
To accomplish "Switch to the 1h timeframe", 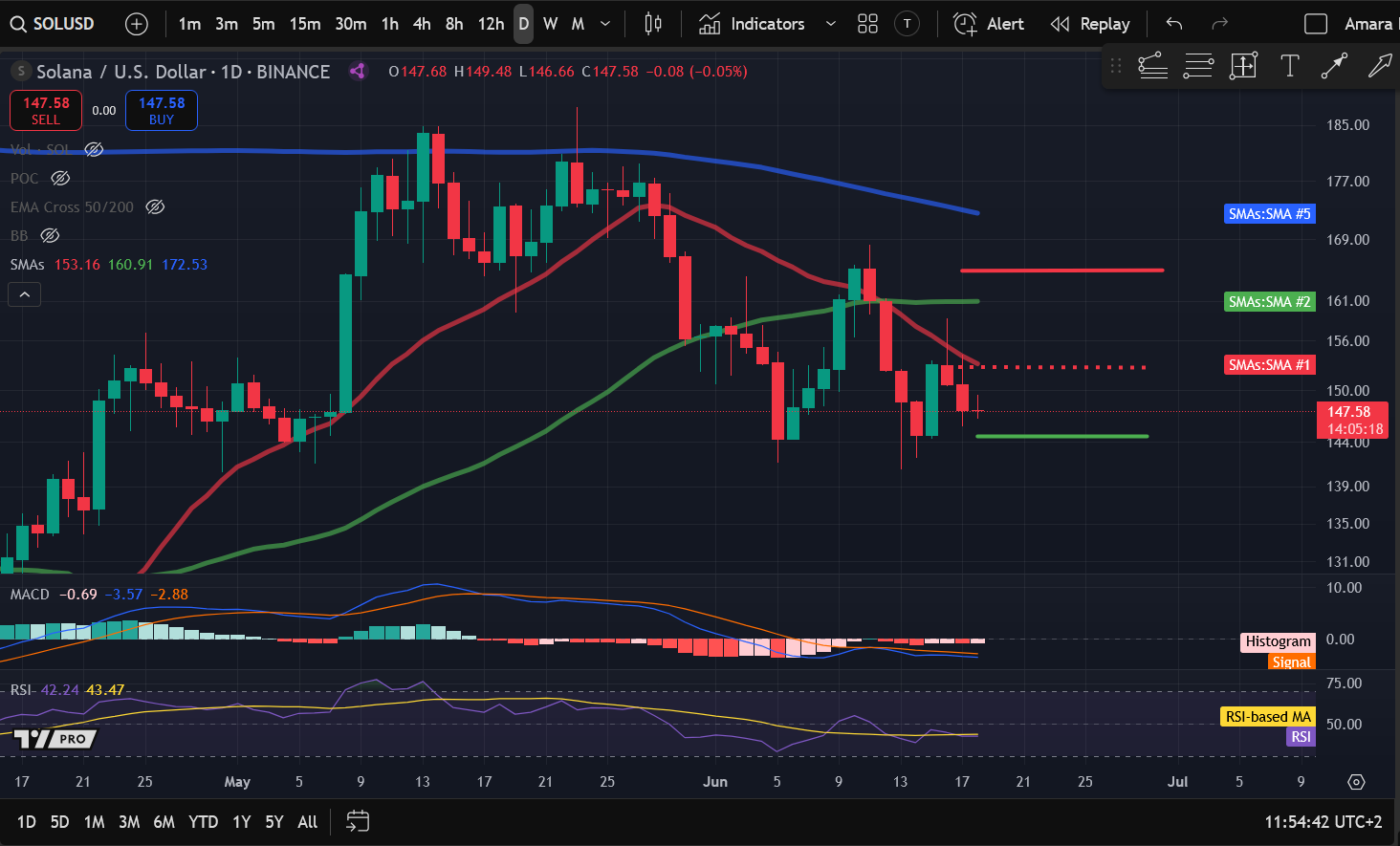I will [x=390, y=24].
